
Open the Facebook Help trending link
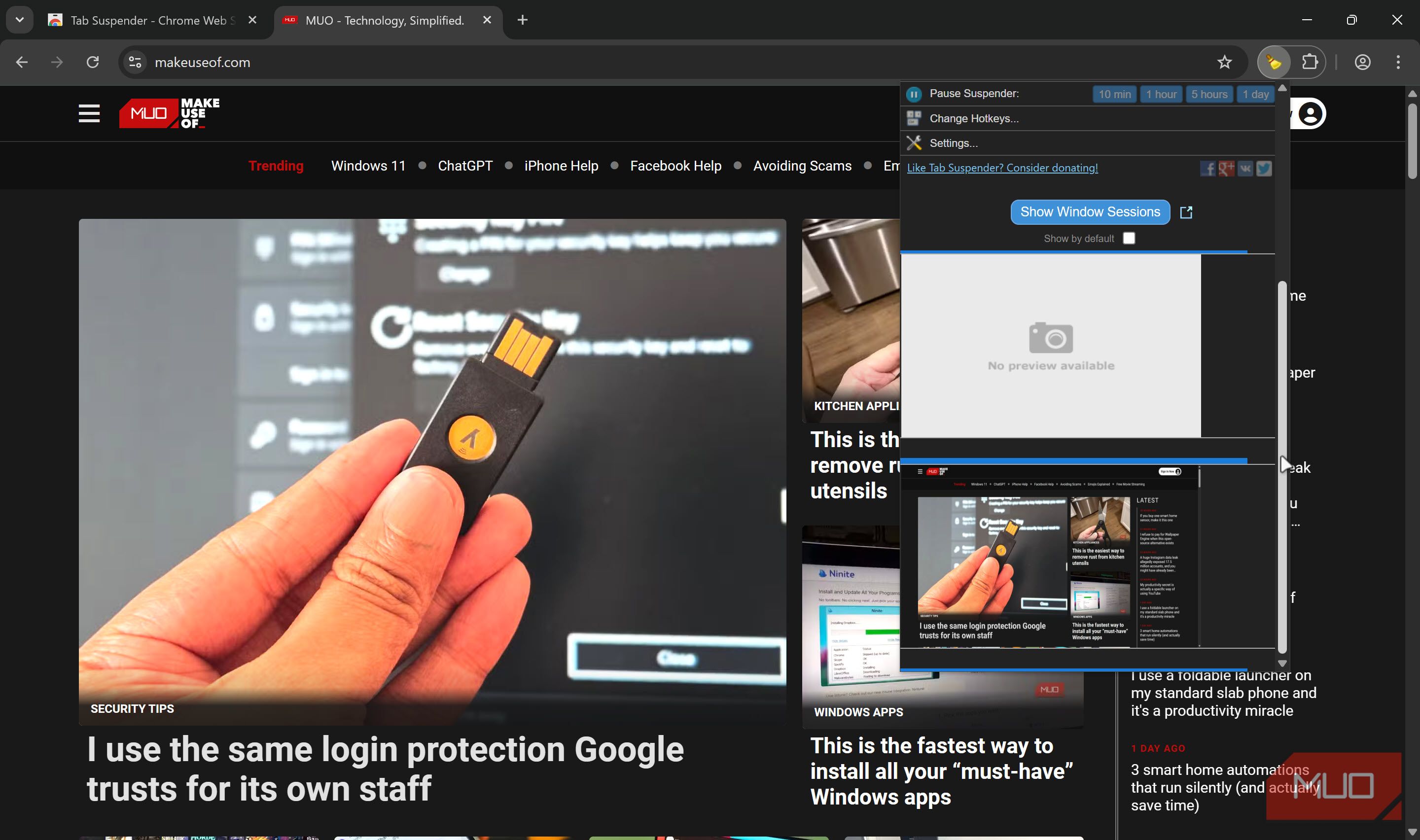click(x=676, y=166)
